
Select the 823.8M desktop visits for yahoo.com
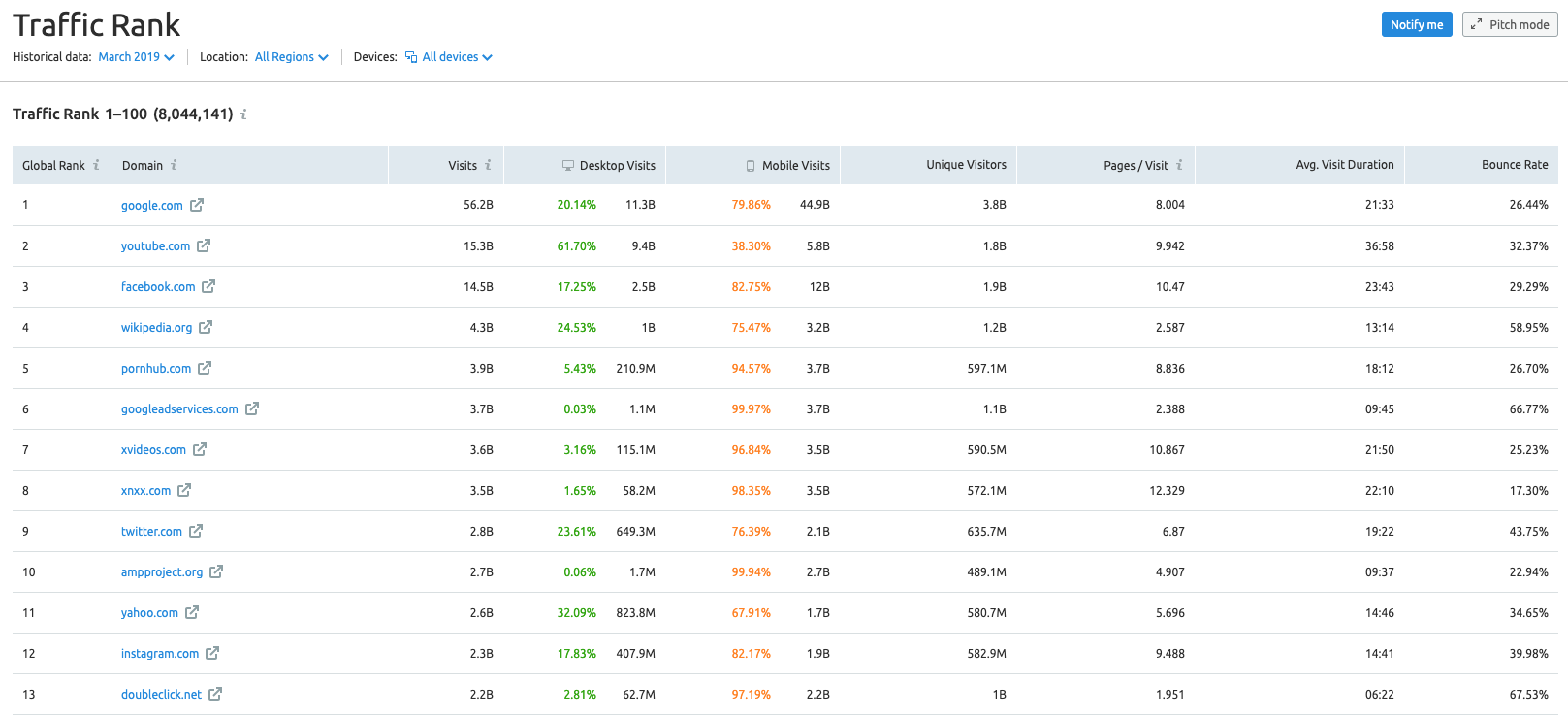(635, 612)
